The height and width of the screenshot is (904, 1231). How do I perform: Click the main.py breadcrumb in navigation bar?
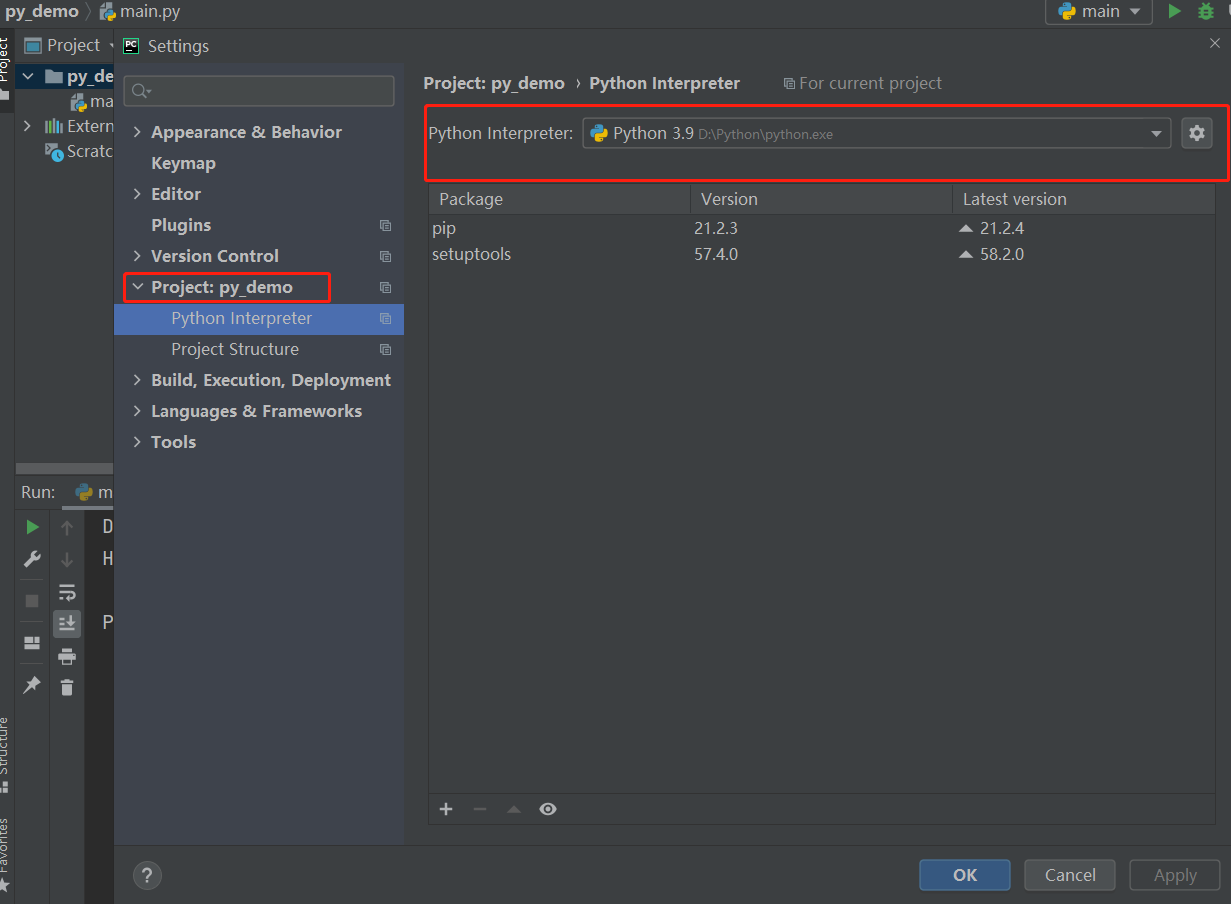click(x=140, y=12)
